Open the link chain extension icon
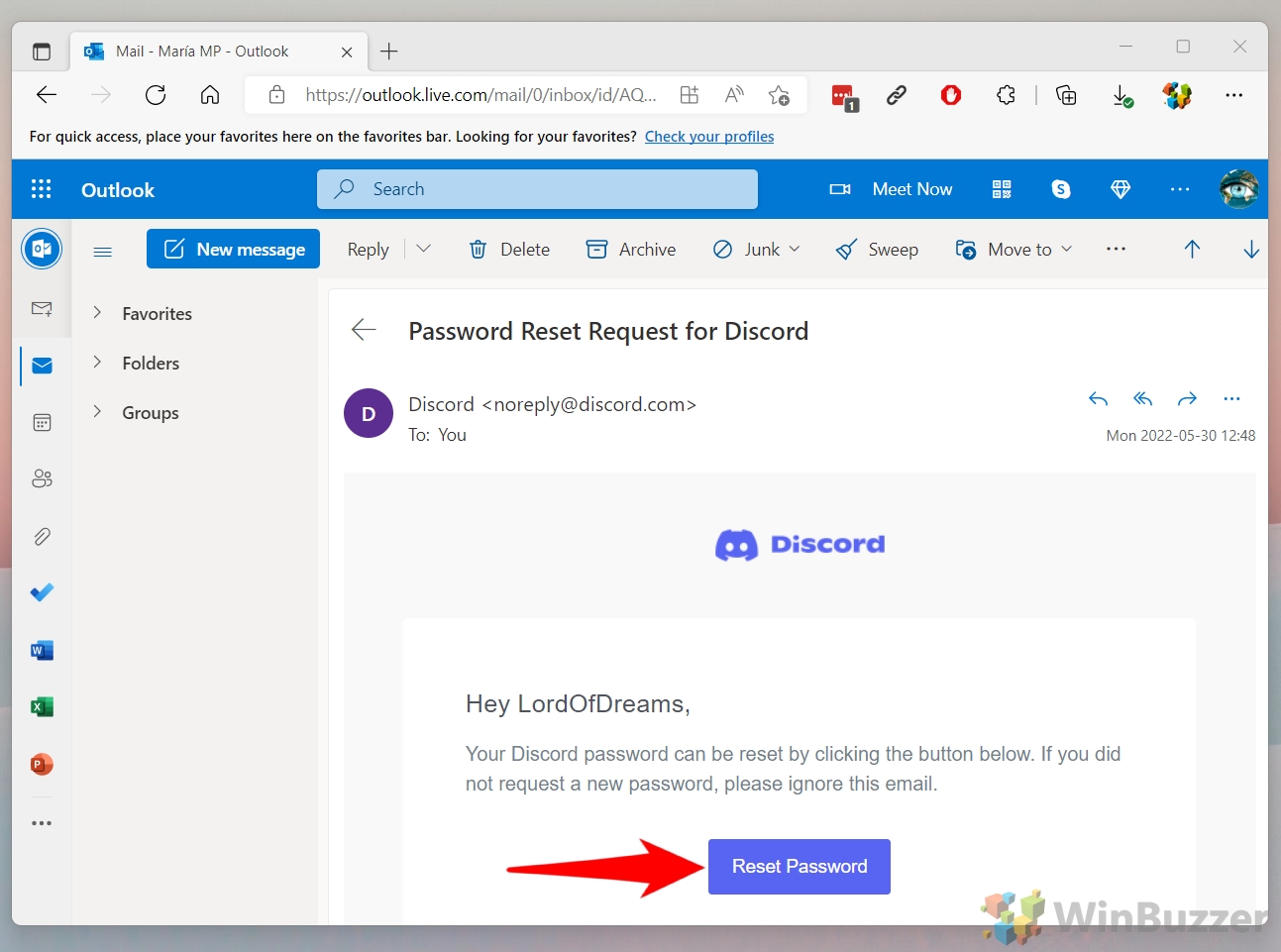The height and width of the screenshot is (952, 1281). point(897,95)
